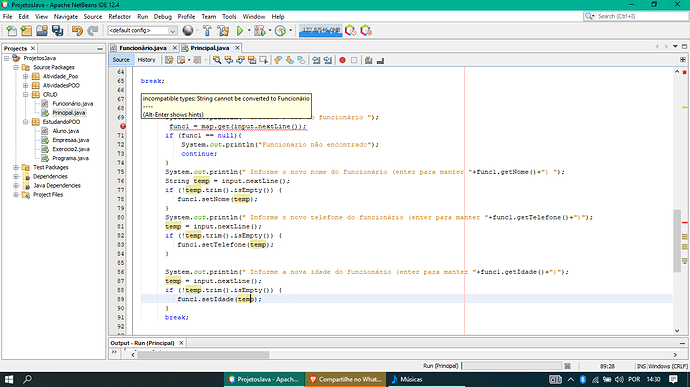Click the New File toolbar icon
This screenshot has width=690, height=387.
tap(11, 31)
